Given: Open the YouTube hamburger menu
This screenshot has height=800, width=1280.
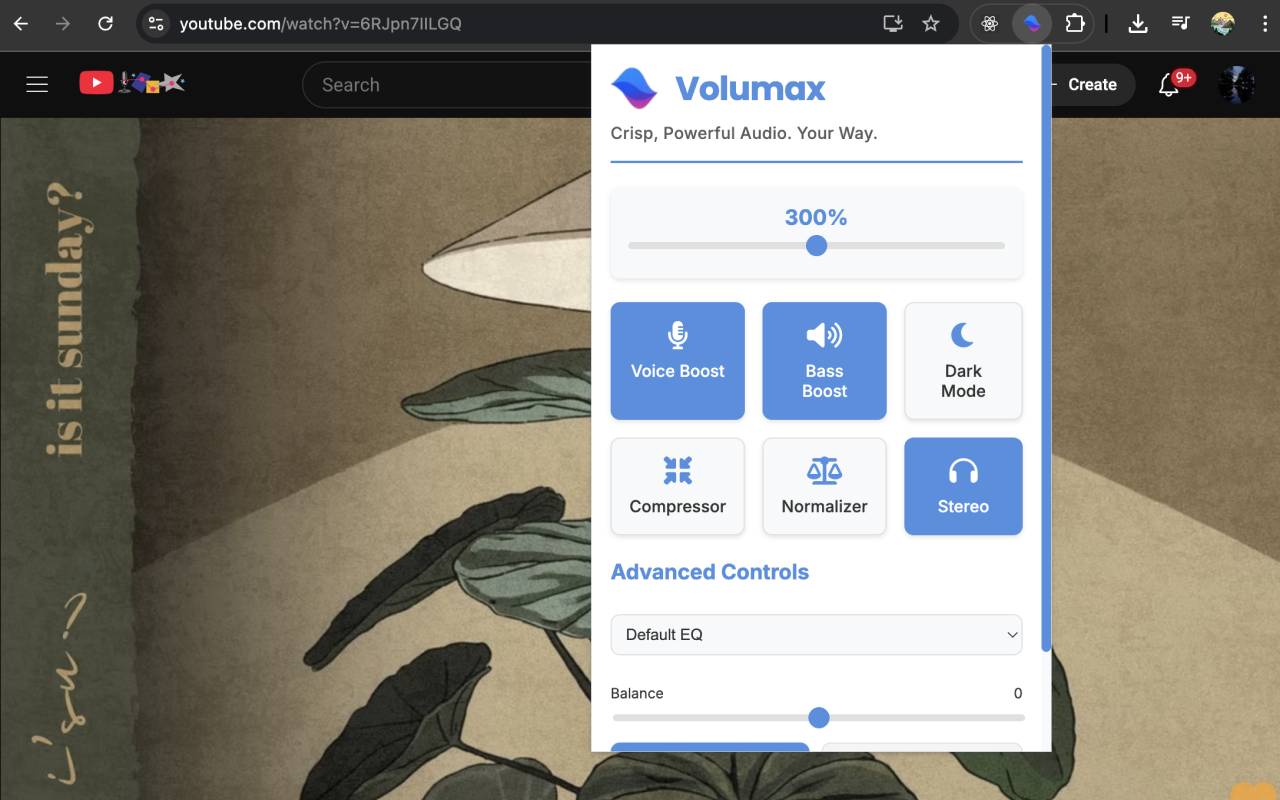Looking at the screenshot, I should point(37,84).
